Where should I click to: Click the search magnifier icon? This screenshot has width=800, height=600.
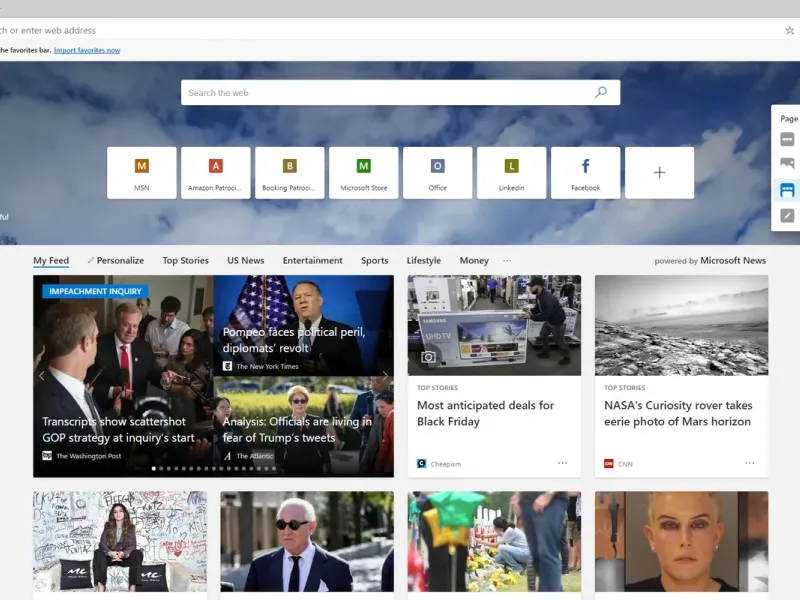point(601,92)
